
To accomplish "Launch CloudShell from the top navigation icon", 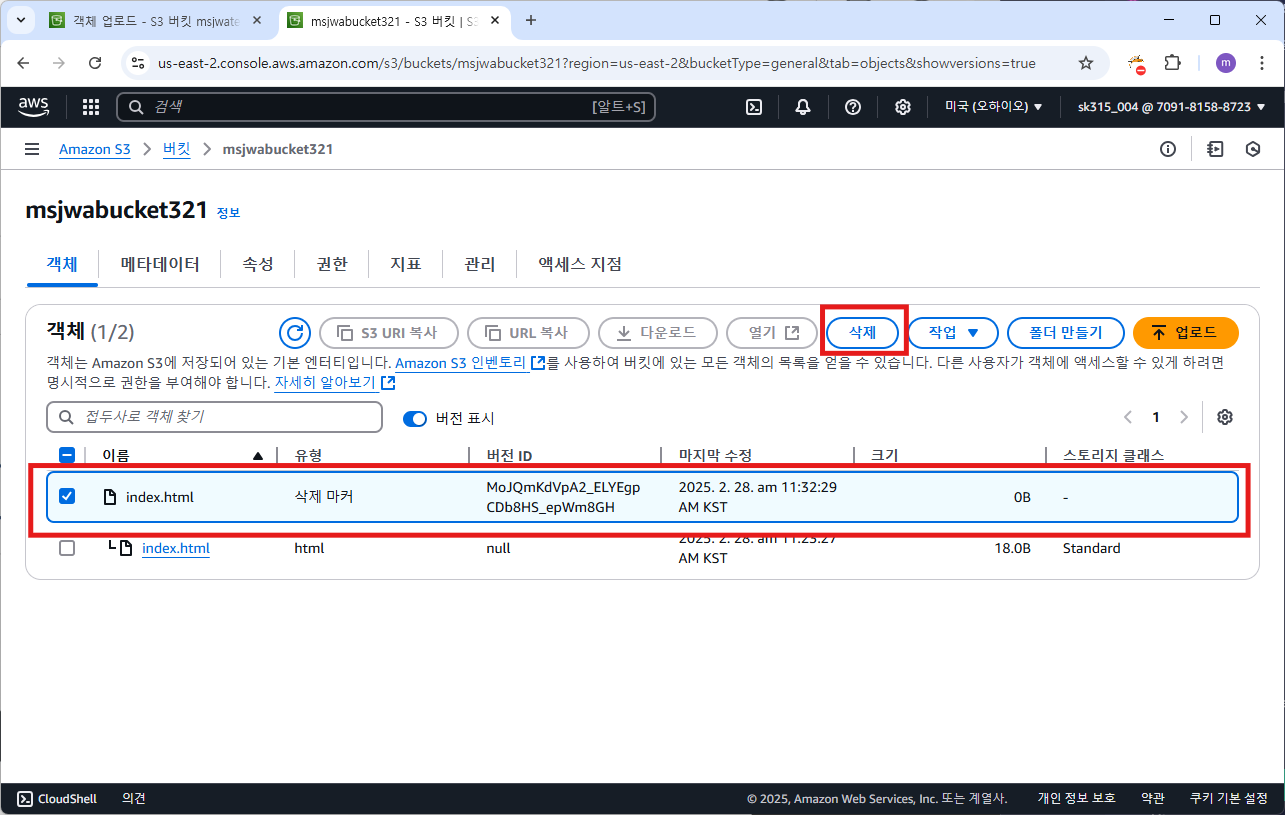I will 755,107.
